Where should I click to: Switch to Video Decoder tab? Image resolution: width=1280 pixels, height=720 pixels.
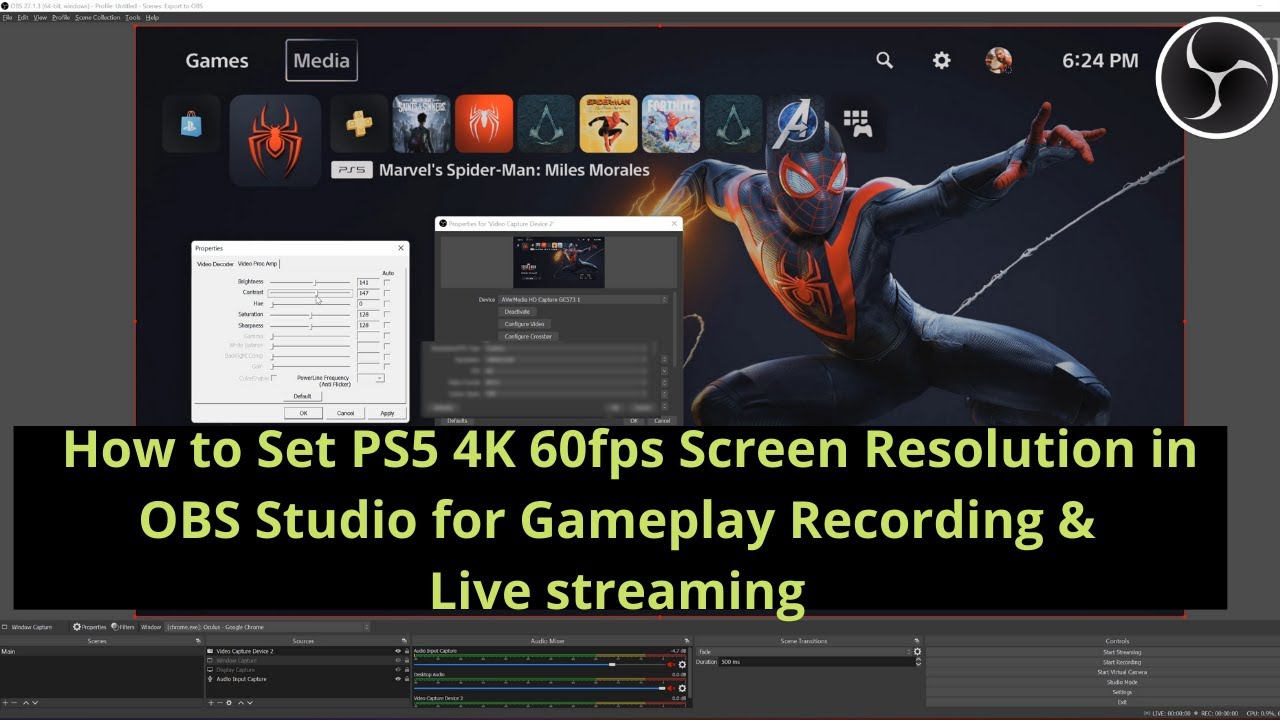pos(215,264)
